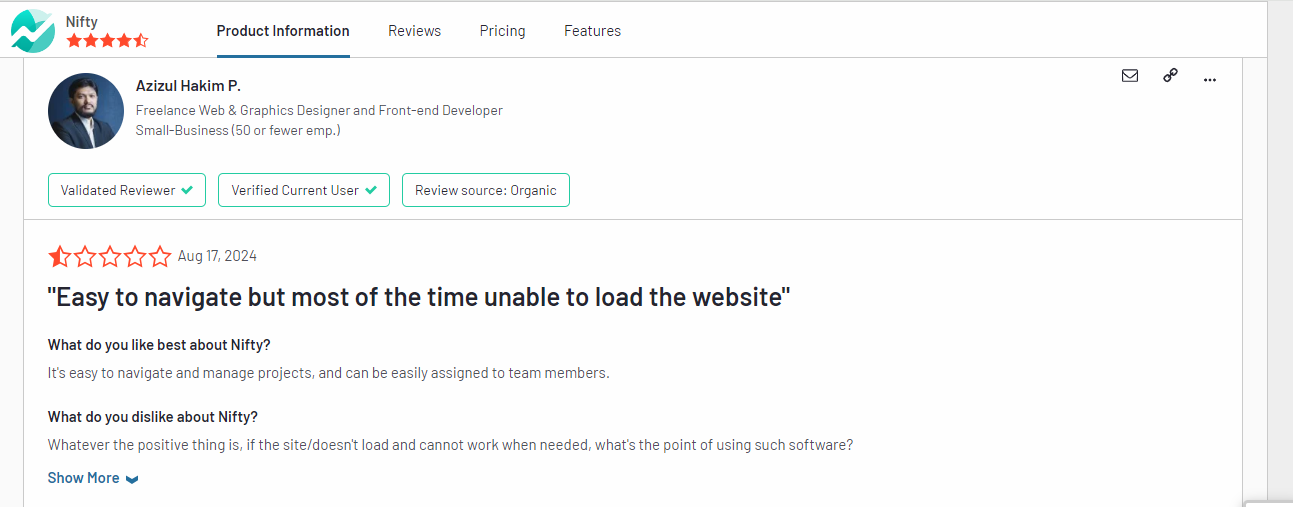The image size is (1293, 507).
Task: Click the one-star review rating
Action: [x=110, y=256]
